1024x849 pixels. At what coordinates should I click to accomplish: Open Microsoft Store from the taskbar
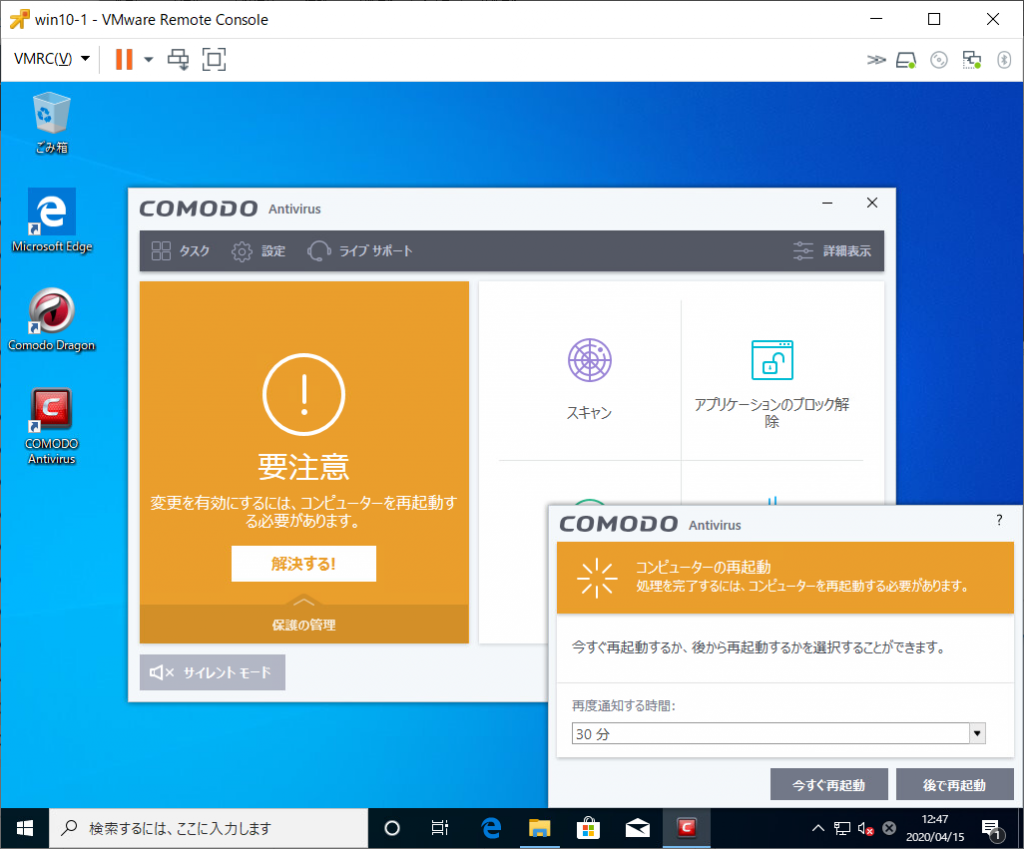point(588,828)
